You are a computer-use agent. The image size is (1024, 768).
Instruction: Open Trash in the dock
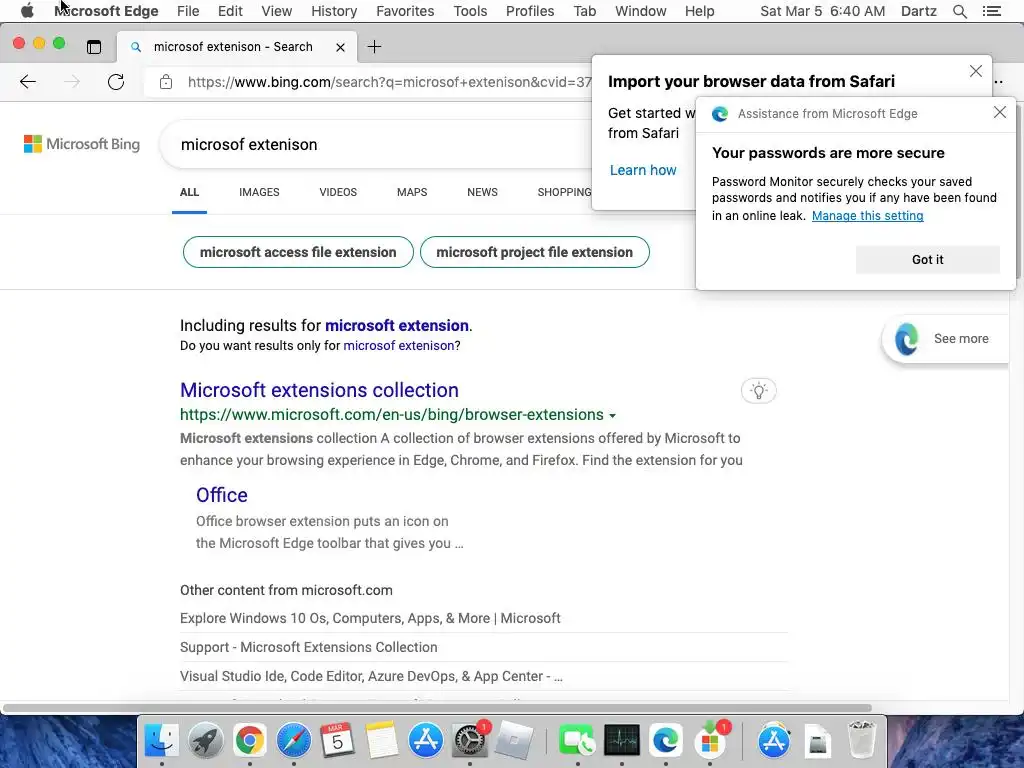pyautogui.click(x=861, y=741)
